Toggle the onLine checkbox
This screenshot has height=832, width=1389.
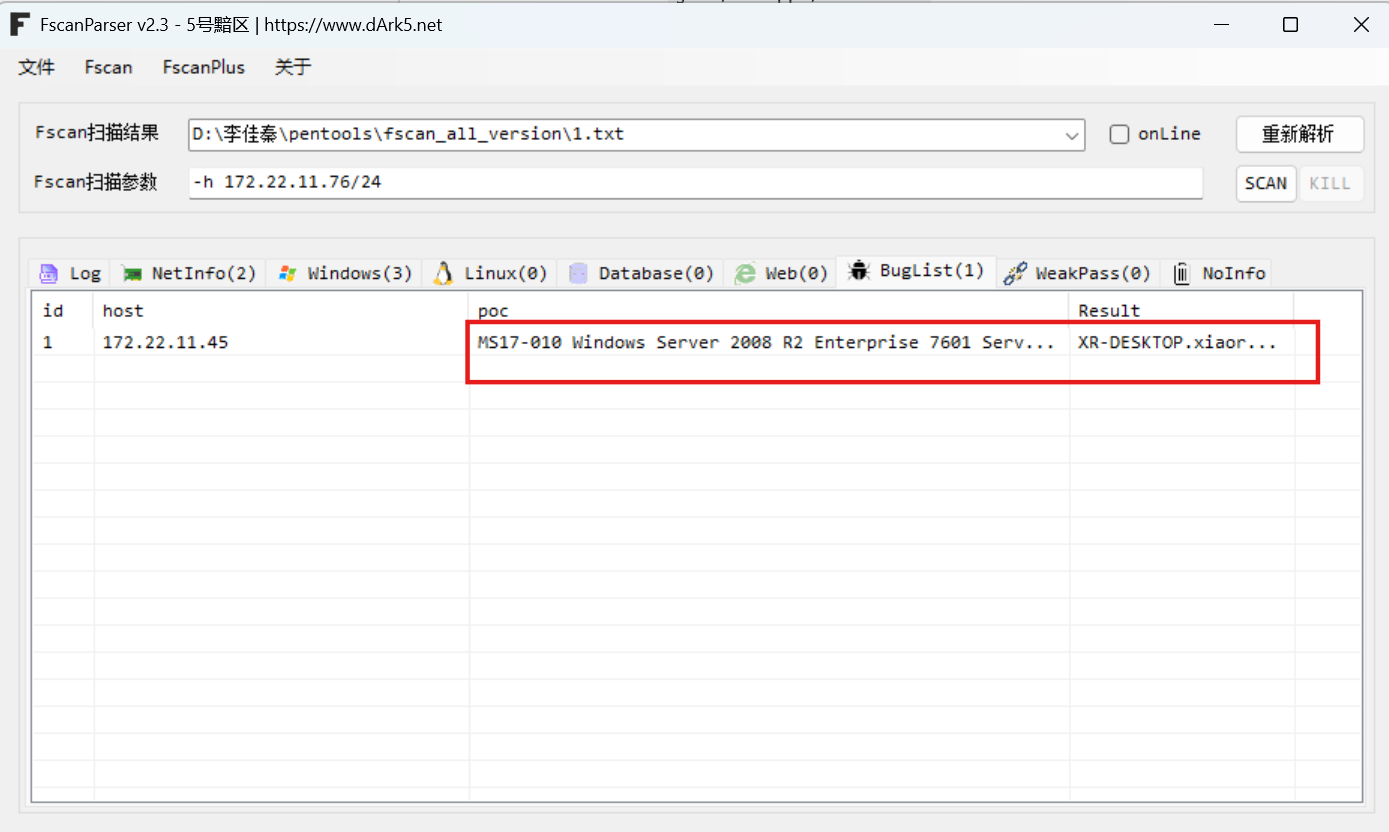1120,134
